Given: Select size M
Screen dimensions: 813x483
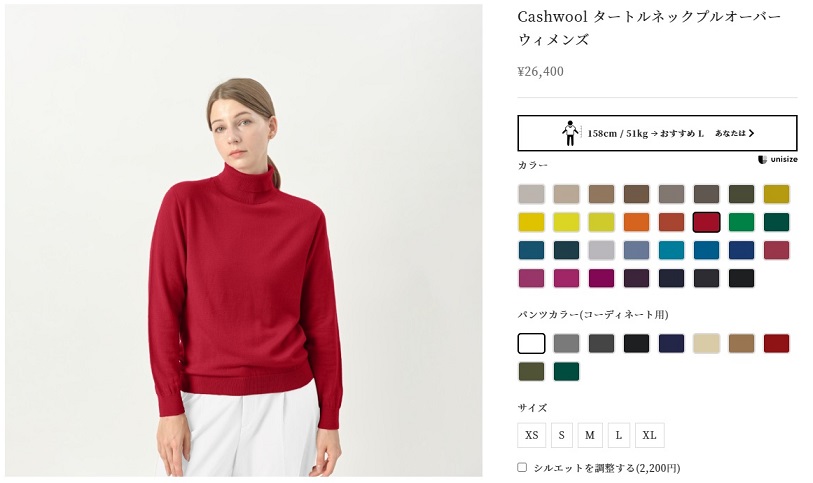Looking at the screenshot, I should point(590,435).
